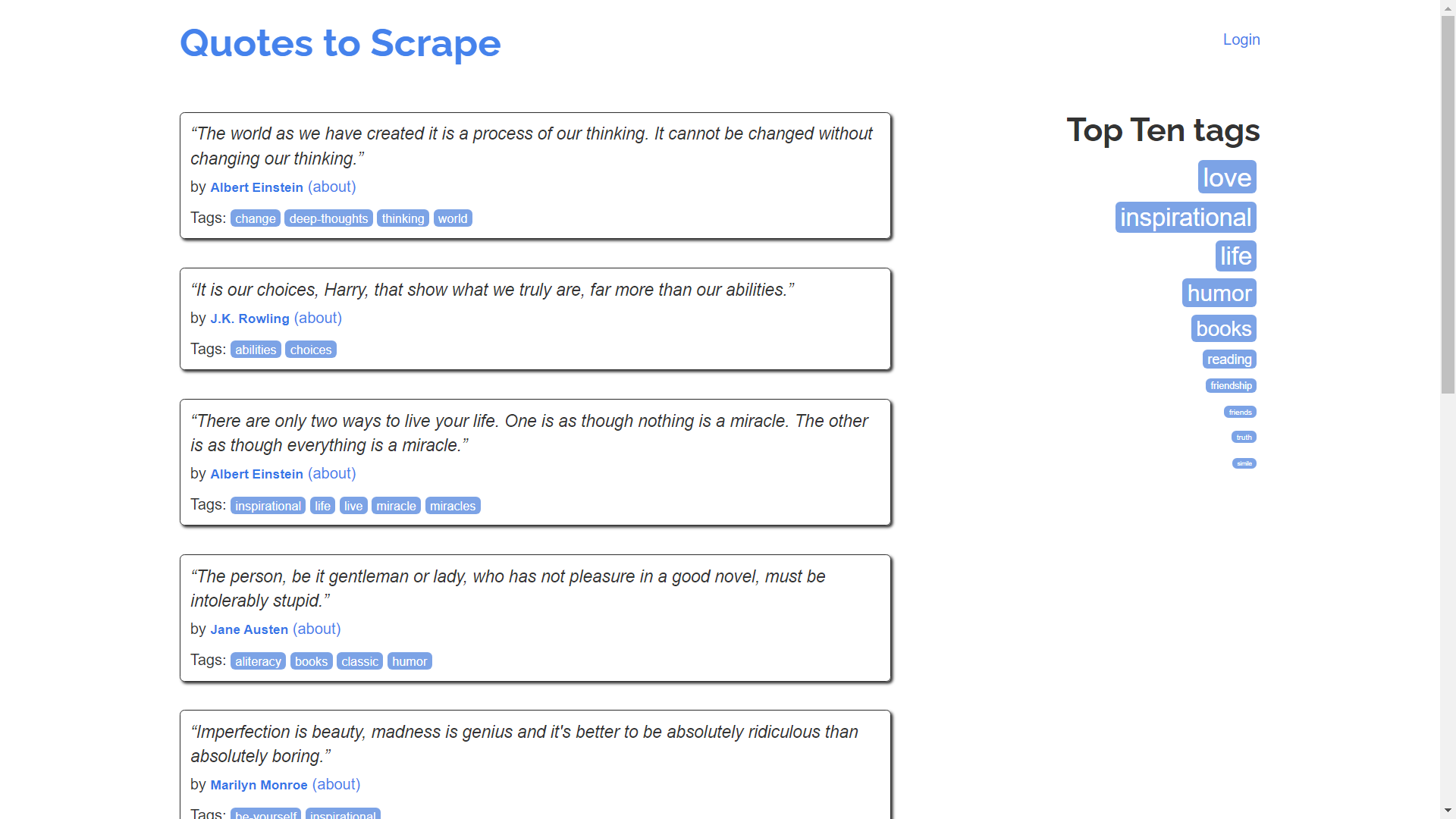This screenshot has width=1456, height=819.
Task: Open the Login menu item
Action: pos(1241,39)
